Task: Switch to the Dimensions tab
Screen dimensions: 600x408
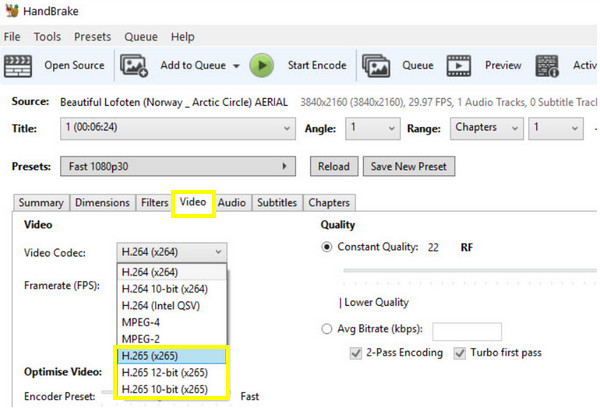Action: click(102, 202)
